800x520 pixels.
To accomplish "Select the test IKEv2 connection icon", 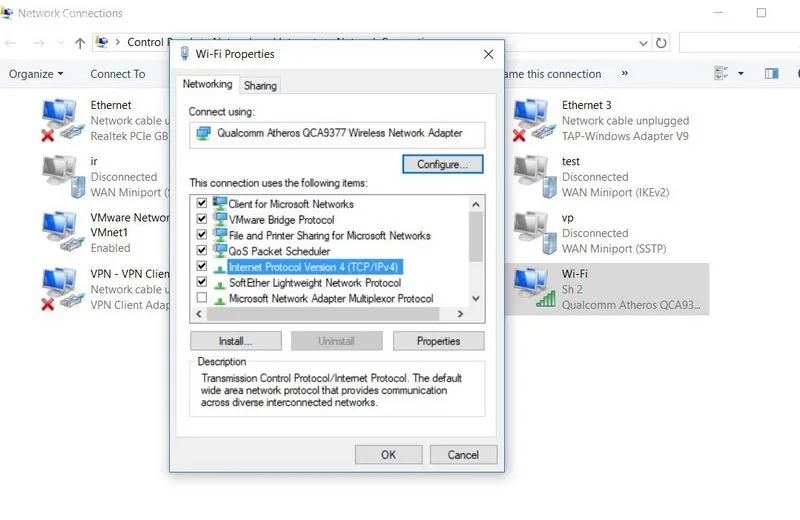I will [x=535, y=177].
